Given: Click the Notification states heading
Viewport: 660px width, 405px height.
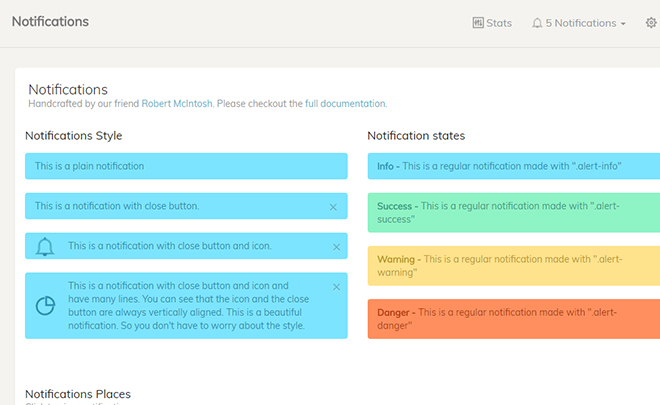Looking at the screenshot, I should pyautogui.click(x=416, y=136).
